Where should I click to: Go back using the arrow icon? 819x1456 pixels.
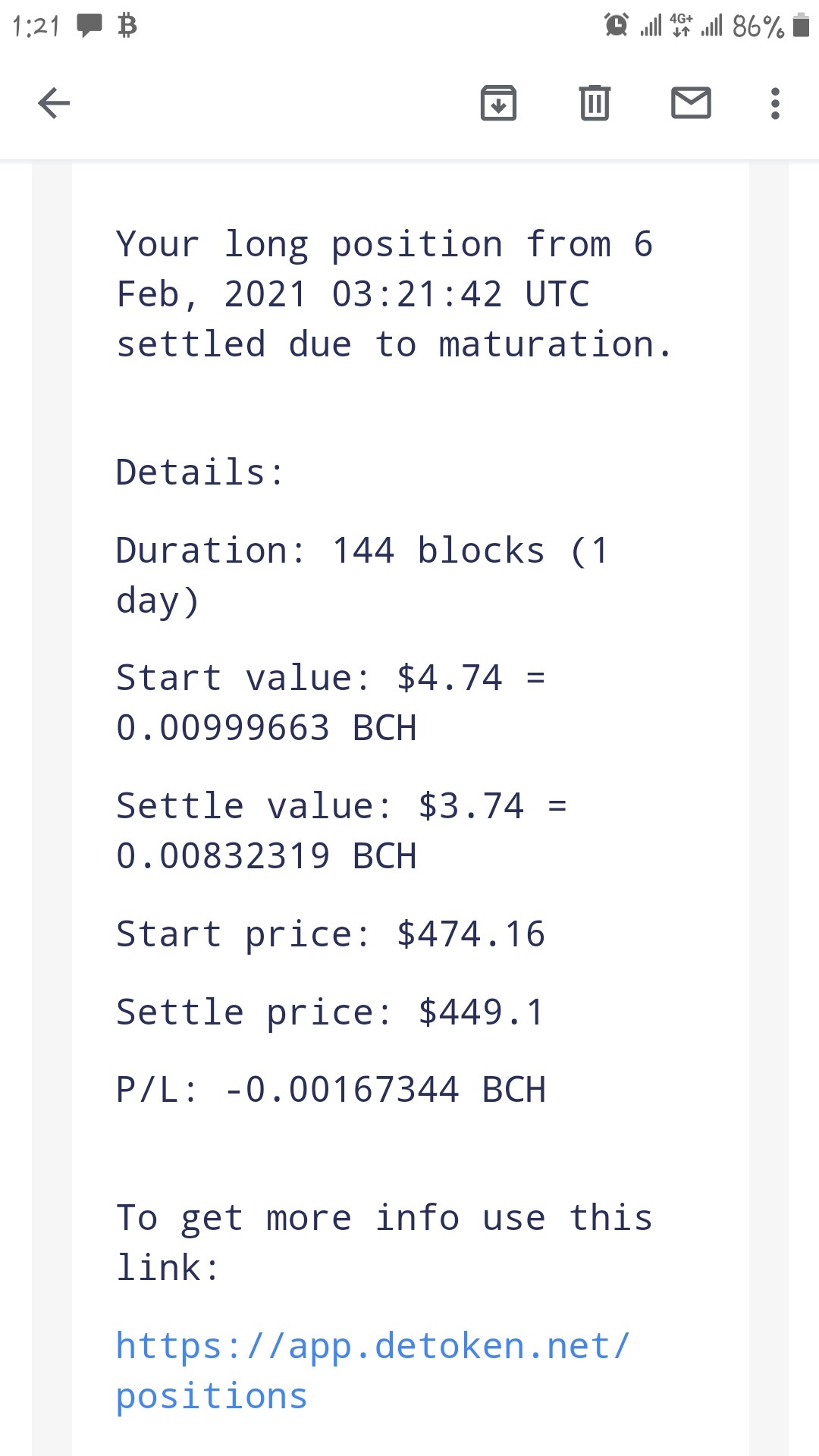pyautogui.click(x=54, y=103)
